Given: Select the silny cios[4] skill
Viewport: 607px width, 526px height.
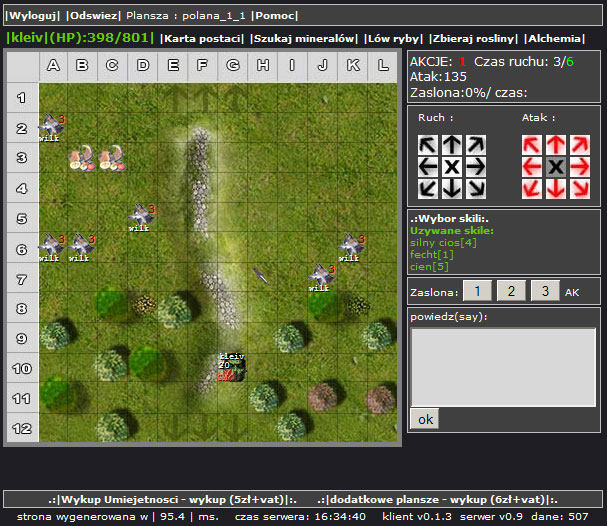Looking at the screenshot, I should (x=443, y=242).
